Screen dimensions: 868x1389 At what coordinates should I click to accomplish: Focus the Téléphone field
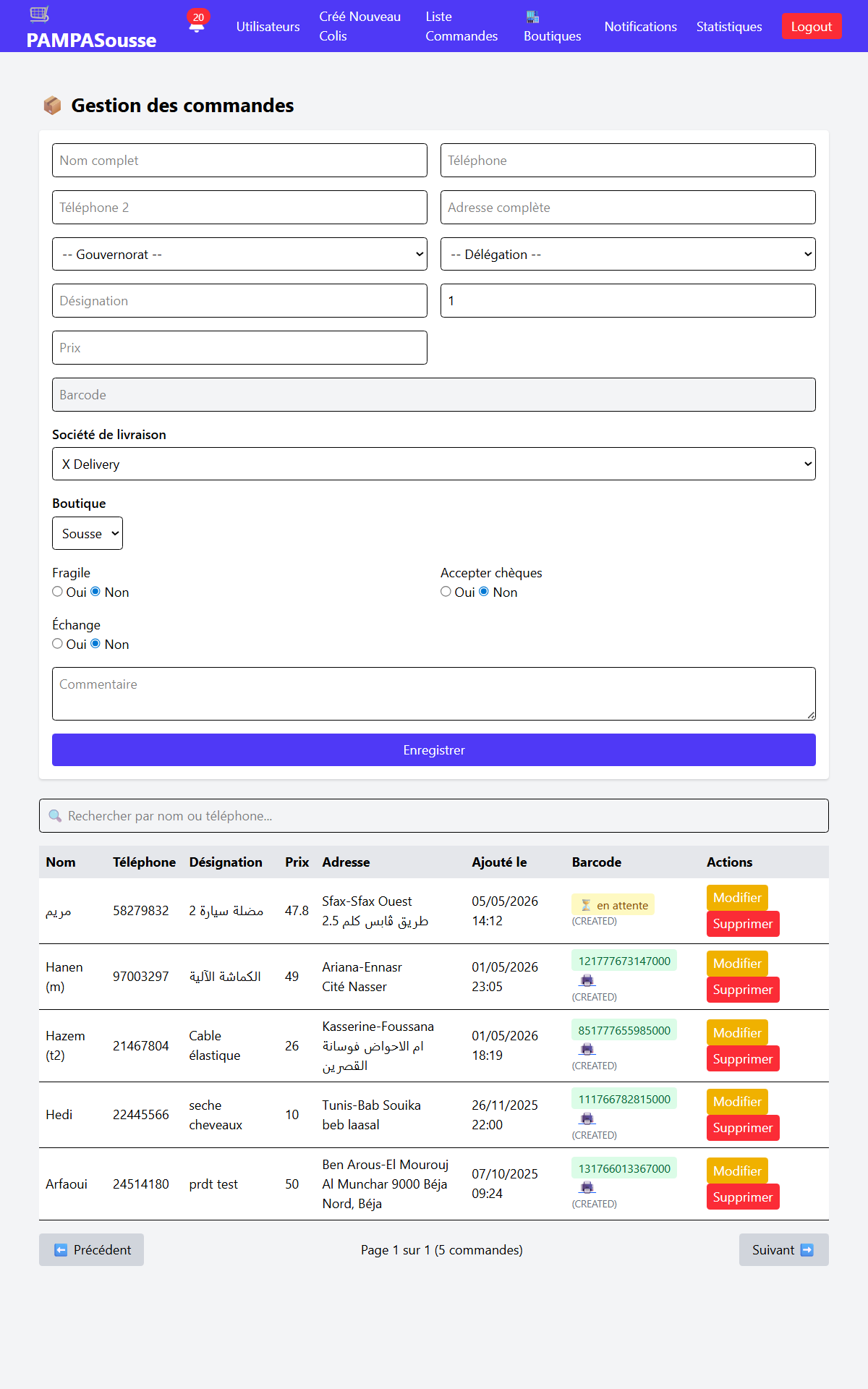[x=628, y=160]
